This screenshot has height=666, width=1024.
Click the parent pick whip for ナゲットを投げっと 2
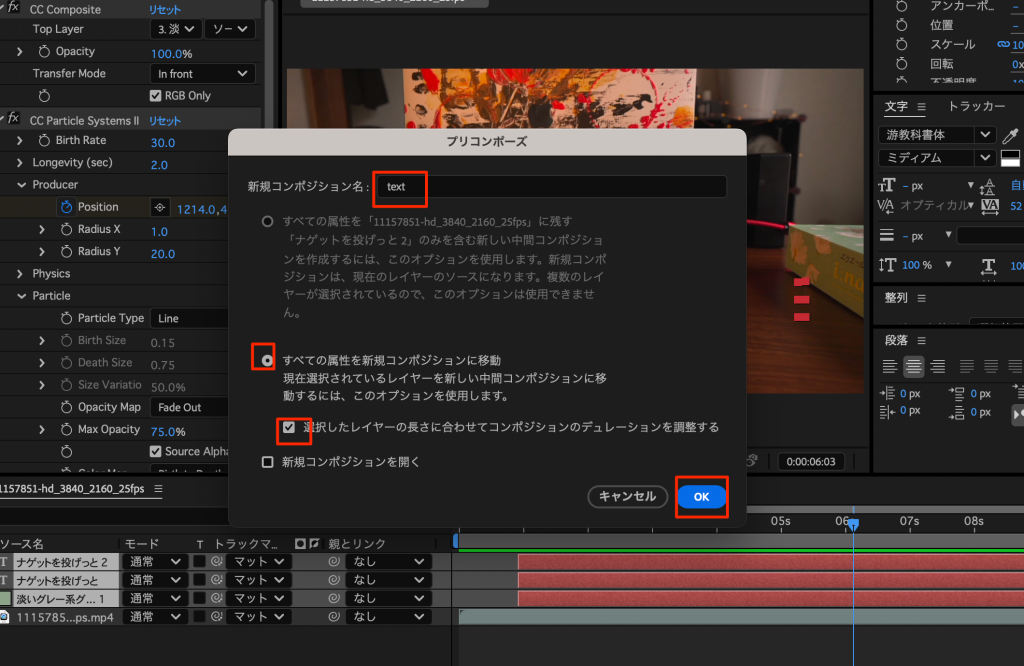(x=335, y=562)
